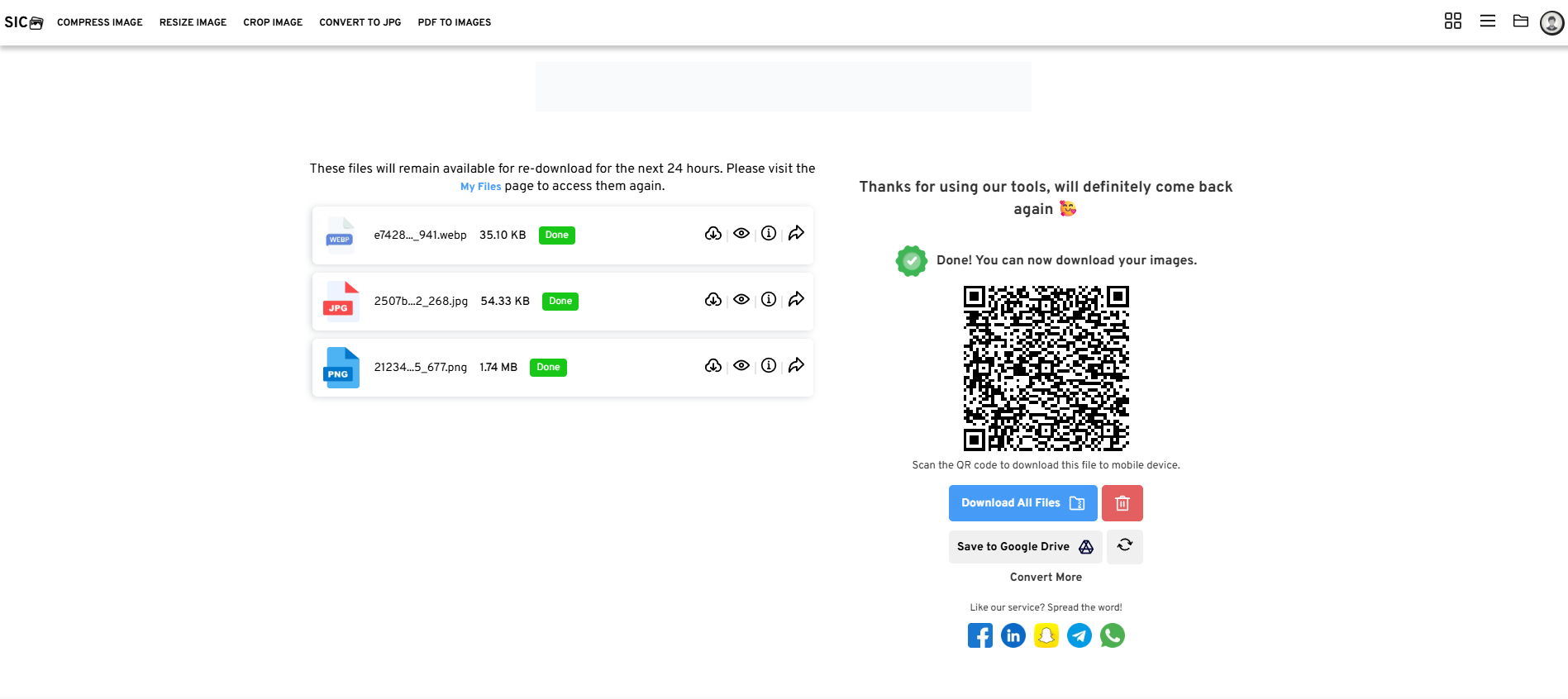
Task: Click the green checkmark success badge
Action: pos(912,261)
